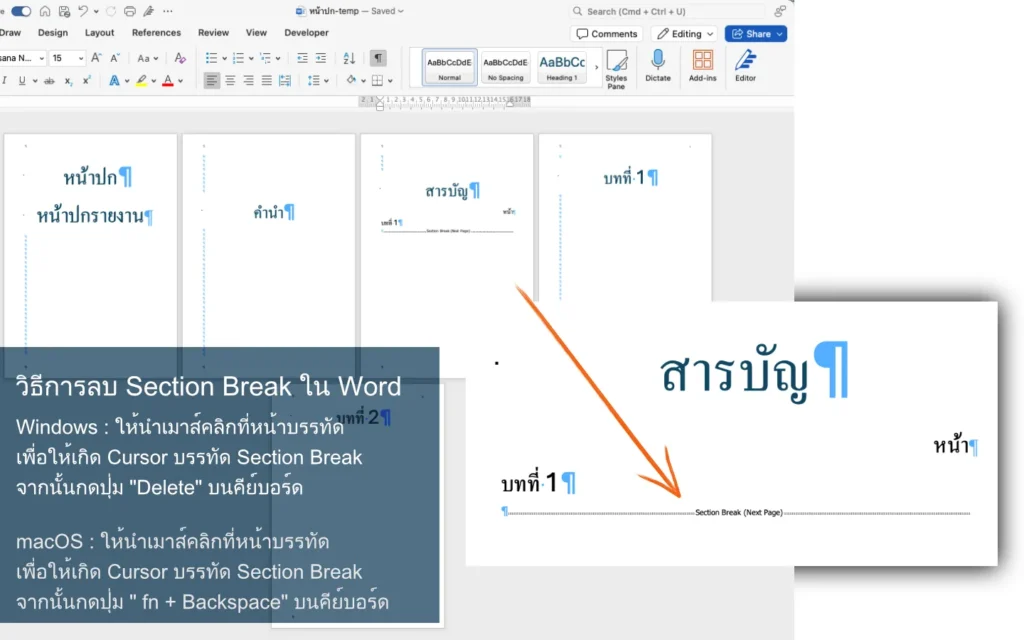Insert a bulleted list

(211, 58)
